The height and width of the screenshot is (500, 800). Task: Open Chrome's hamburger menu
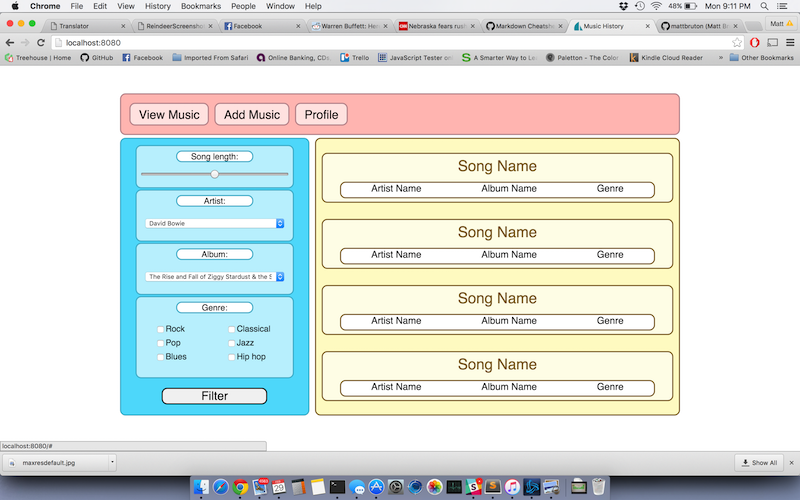coord(790,43)
